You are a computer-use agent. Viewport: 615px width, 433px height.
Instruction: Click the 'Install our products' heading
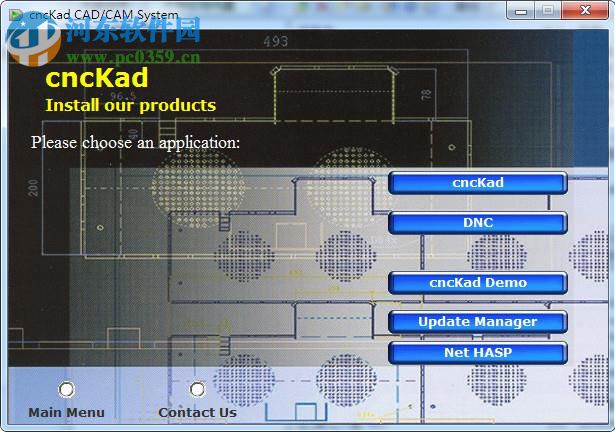coord(131,105)
